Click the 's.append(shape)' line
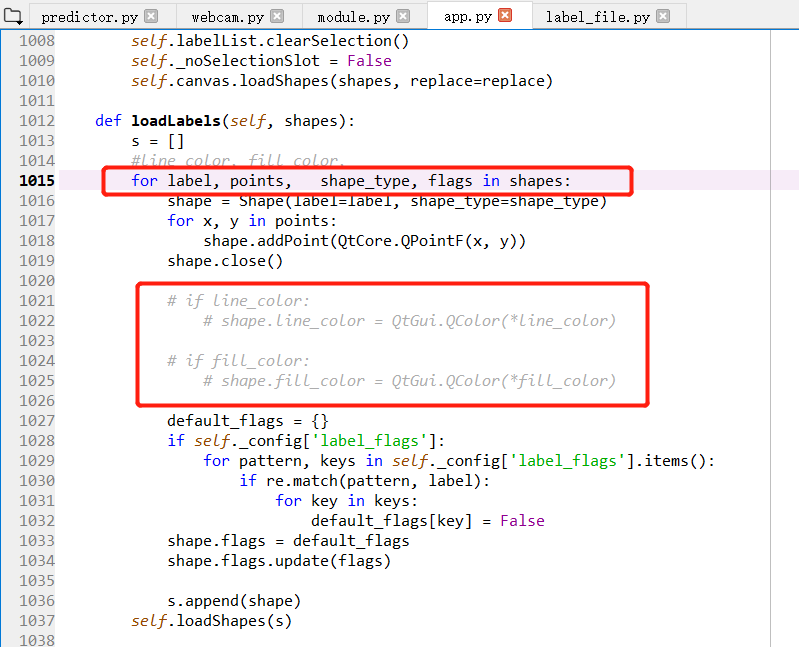The width and height of the screenshot is (799, 647). pos(234,601)
